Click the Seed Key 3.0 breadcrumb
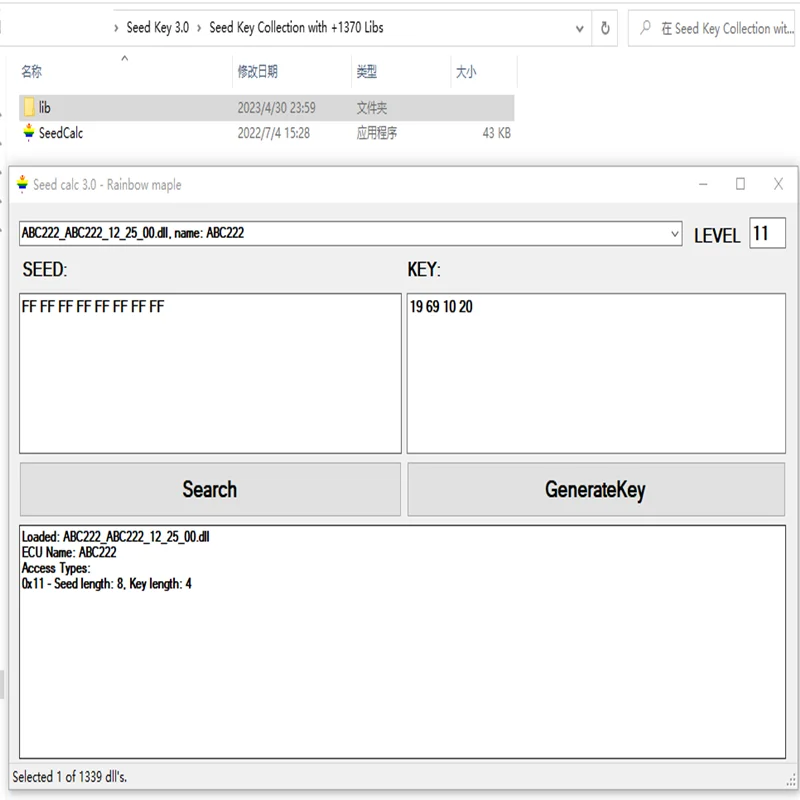This screenshot has height=800, width=800. pos(158,28)
